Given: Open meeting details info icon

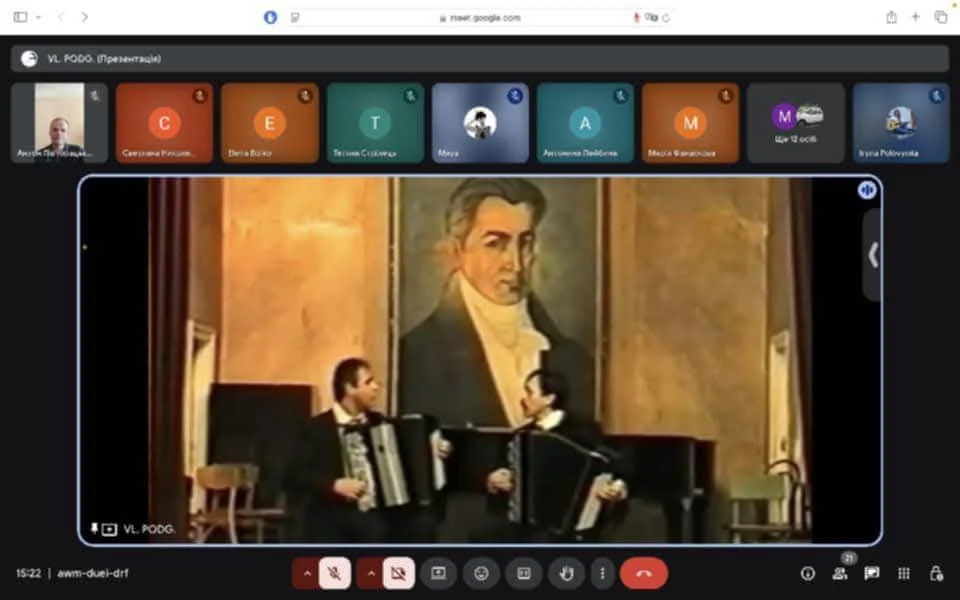Looking at the screenshot, I should click(x=808, y=574).
